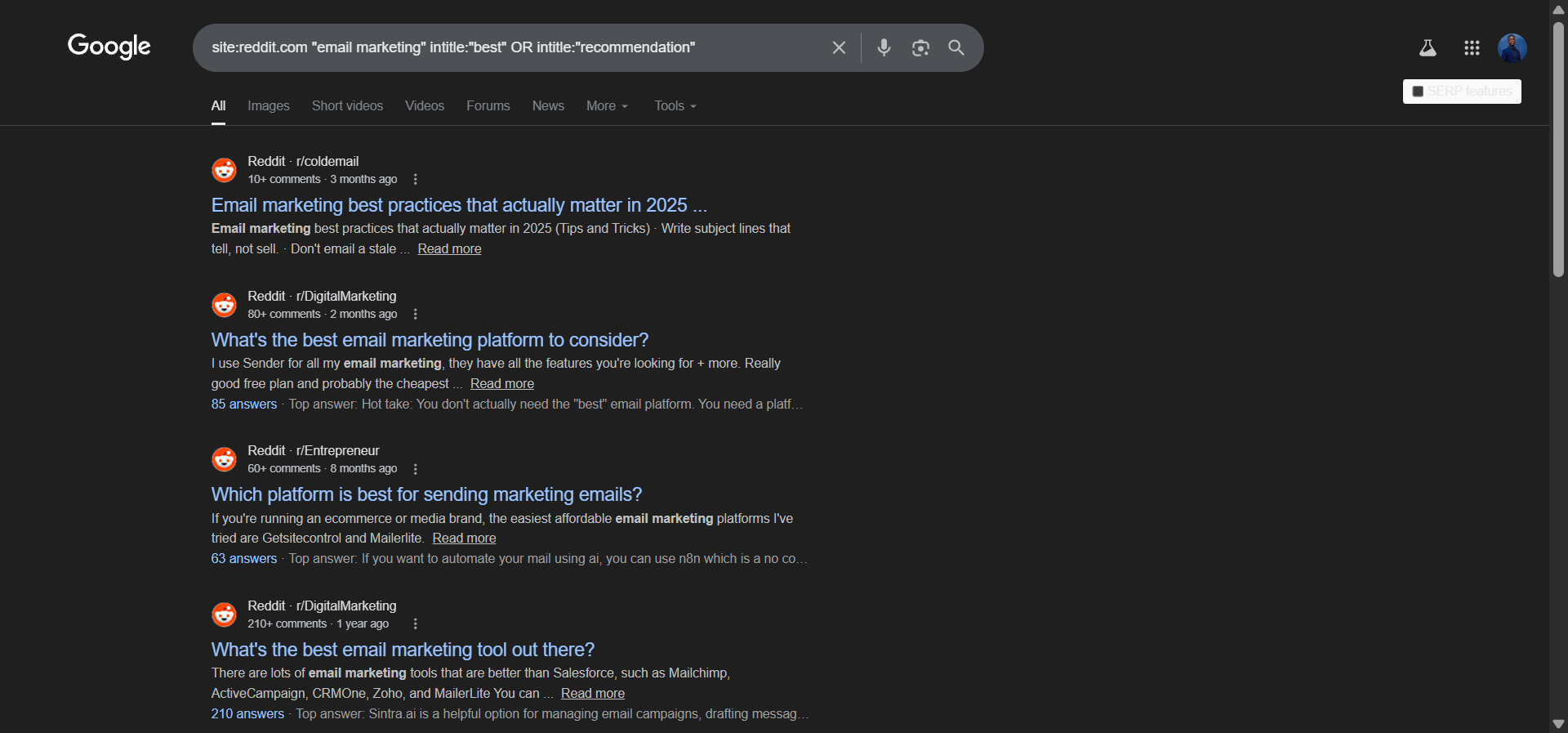Screen dimensions: 1568x733
Task: Switch to the Videos tab
Action: point(425,106)
